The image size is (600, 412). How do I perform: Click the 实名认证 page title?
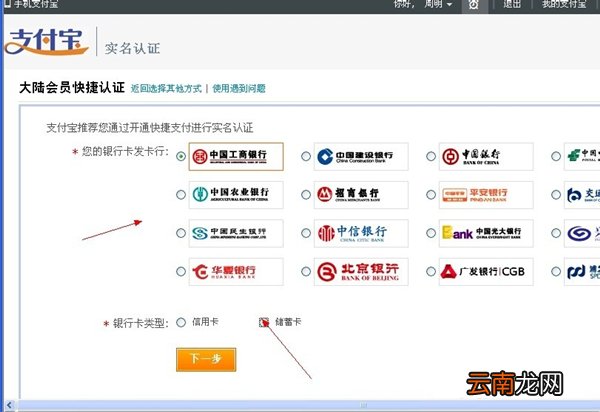pyautogui.click(x=132, y=49)
